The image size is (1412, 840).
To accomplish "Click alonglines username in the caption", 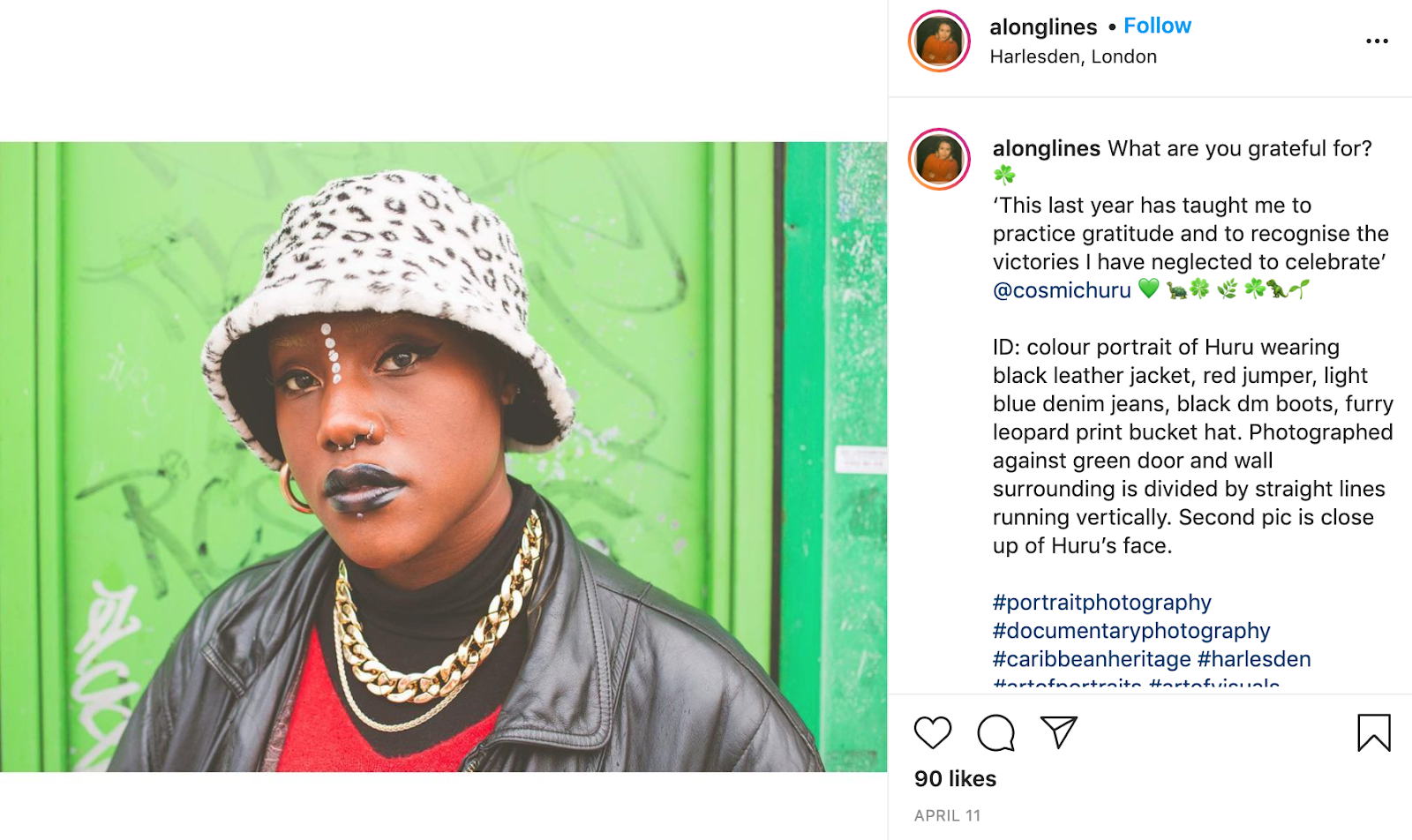I will point(1047,148).
